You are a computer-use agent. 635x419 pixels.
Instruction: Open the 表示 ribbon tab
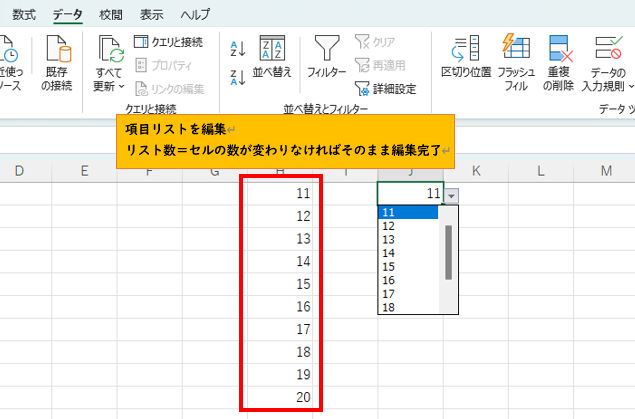(x=151, y=15)
